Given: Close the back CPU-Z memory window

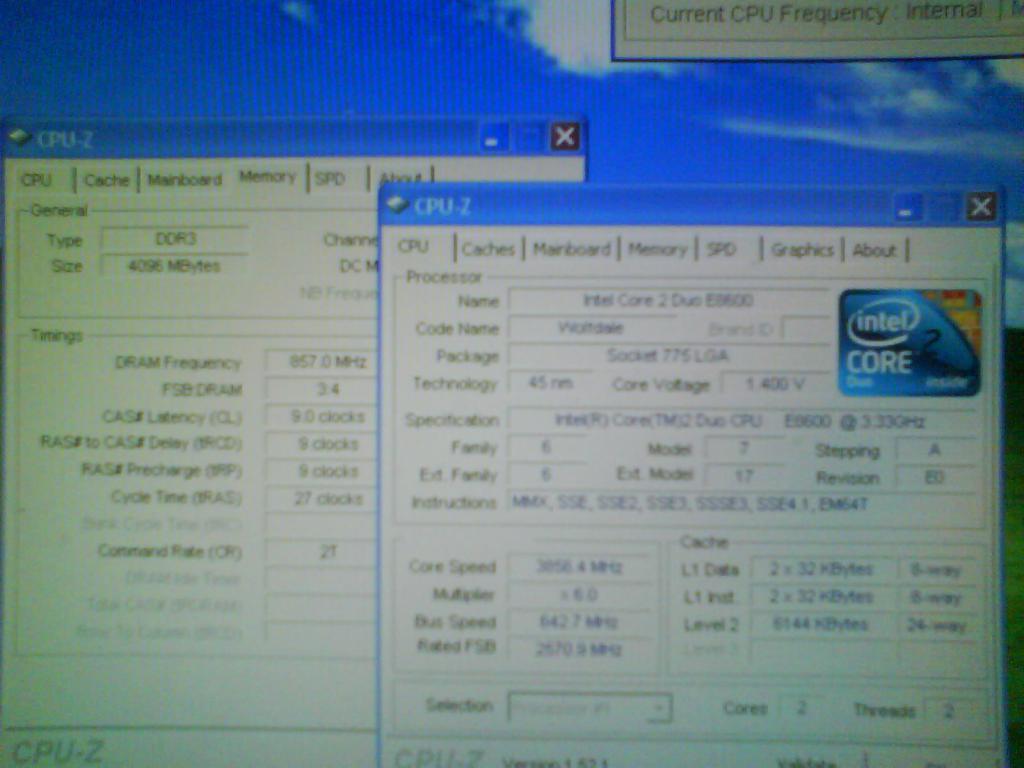Looking at the screenshot, I should point(564,137).
